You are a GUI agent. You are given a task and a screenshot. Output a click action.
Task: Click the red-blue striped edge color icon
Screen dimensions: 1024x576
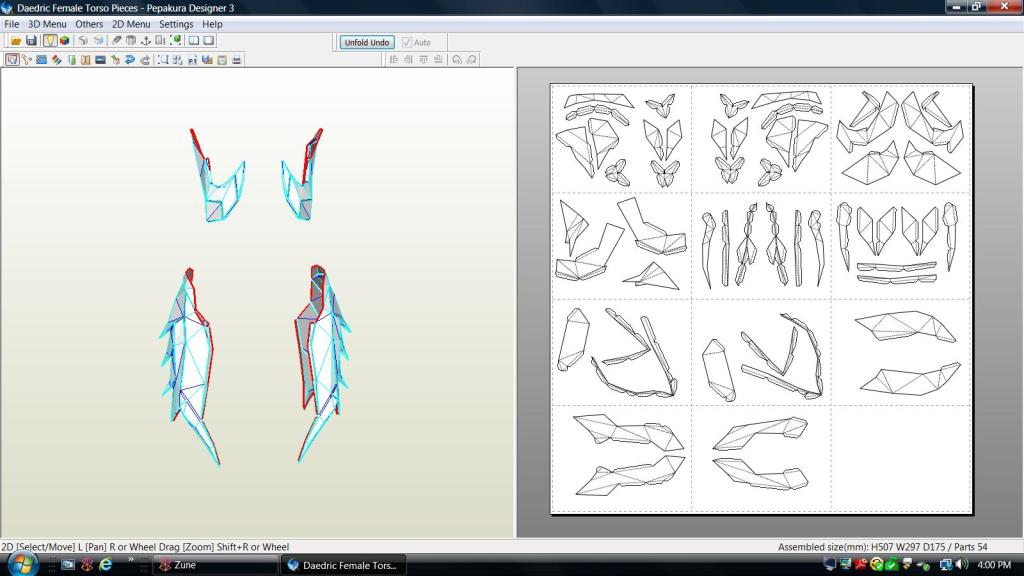pos(56,59)
